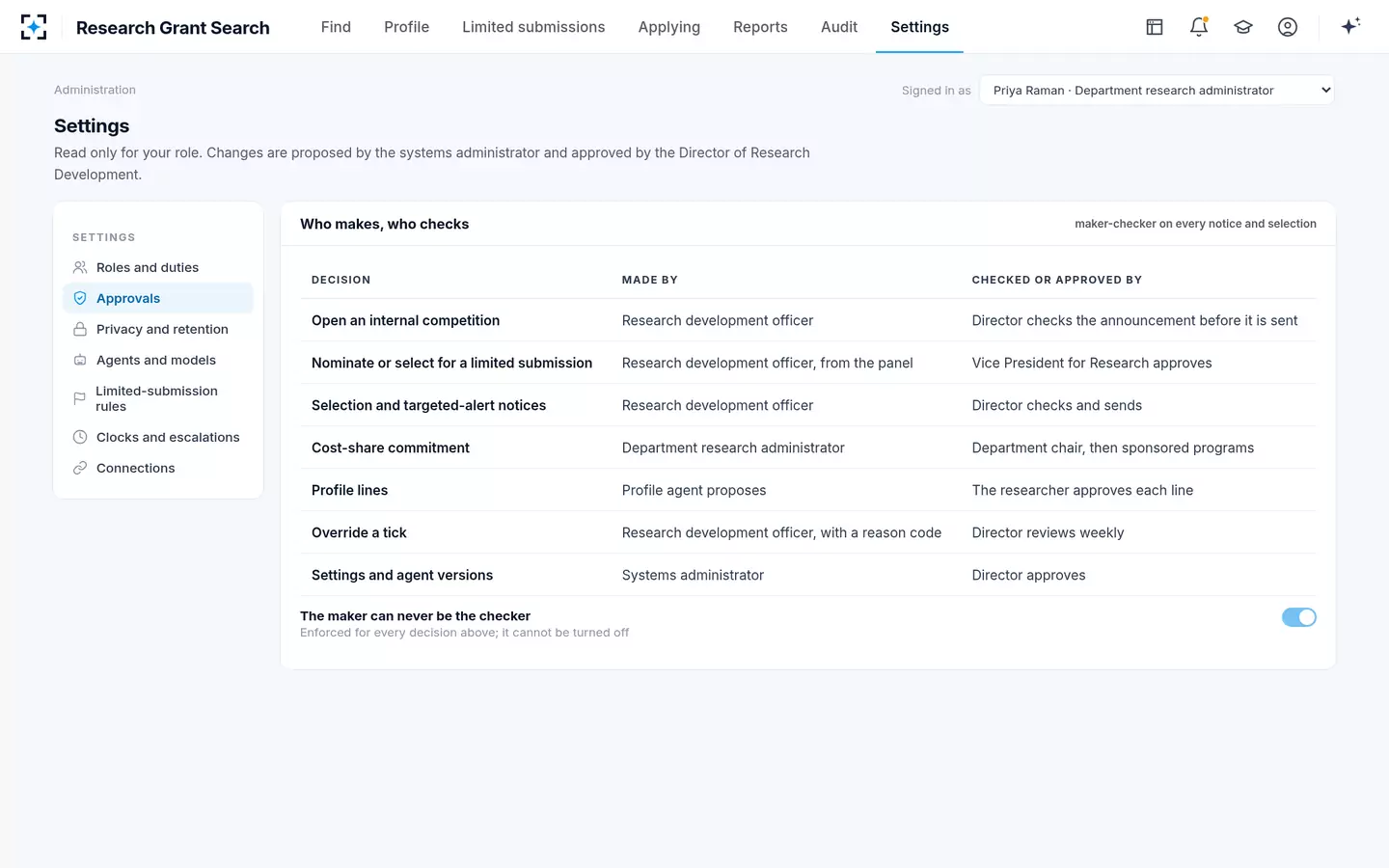Open Limited-submission rules settings
This screenshot has height=868, width=1389.
click(x=158, y=398)
